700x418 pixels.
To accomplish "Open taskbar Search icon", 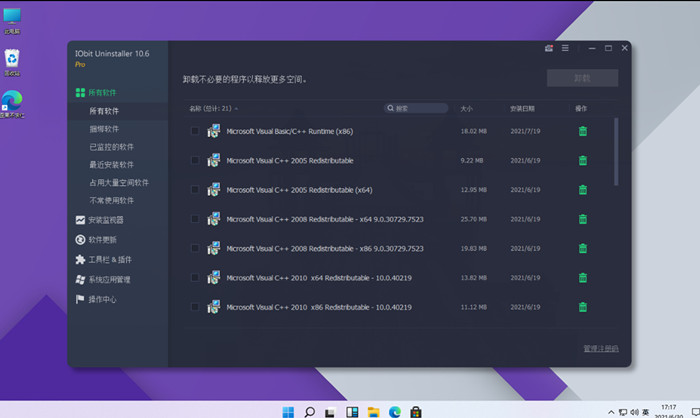I will (309, 412).
